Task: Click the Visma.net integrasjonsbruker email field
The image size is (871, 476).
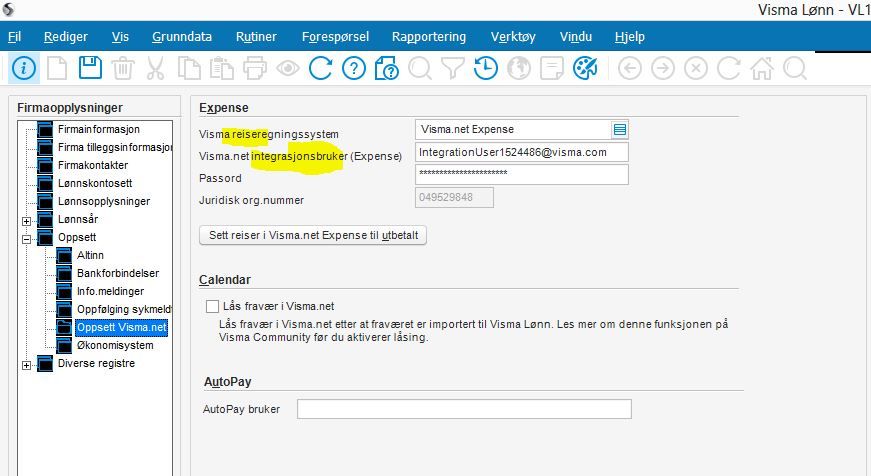Action: [x=522, y=152]
